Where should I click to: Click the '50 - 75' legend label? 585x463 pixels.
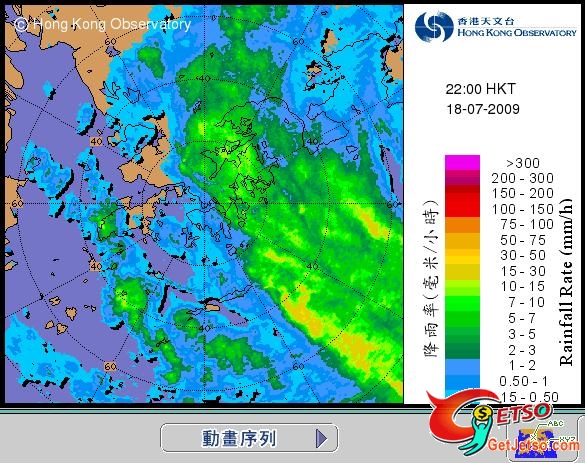[x=523, y=240]
